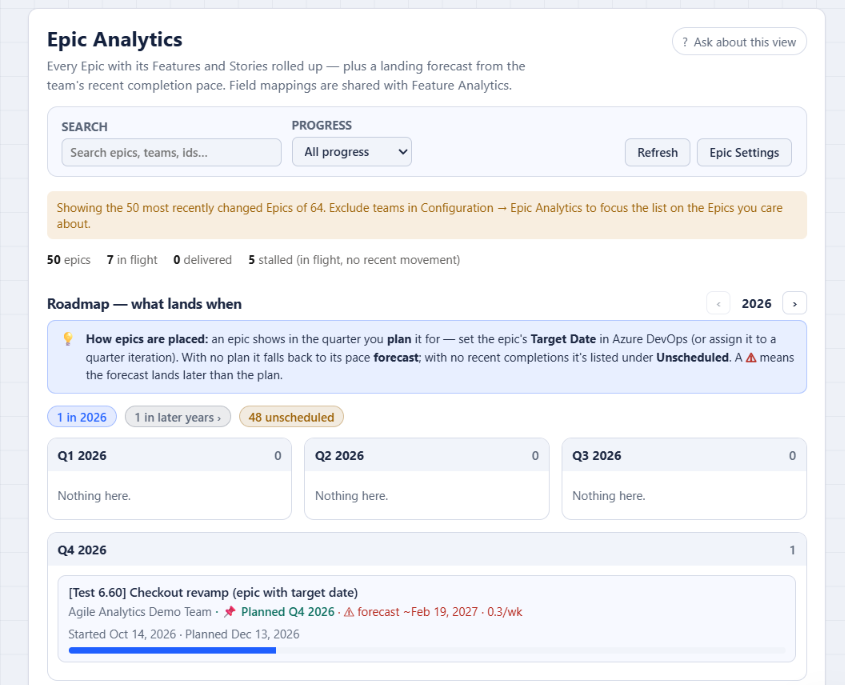Click the Epic Analytics heading

pyautogui.click(x=115, y=39)
